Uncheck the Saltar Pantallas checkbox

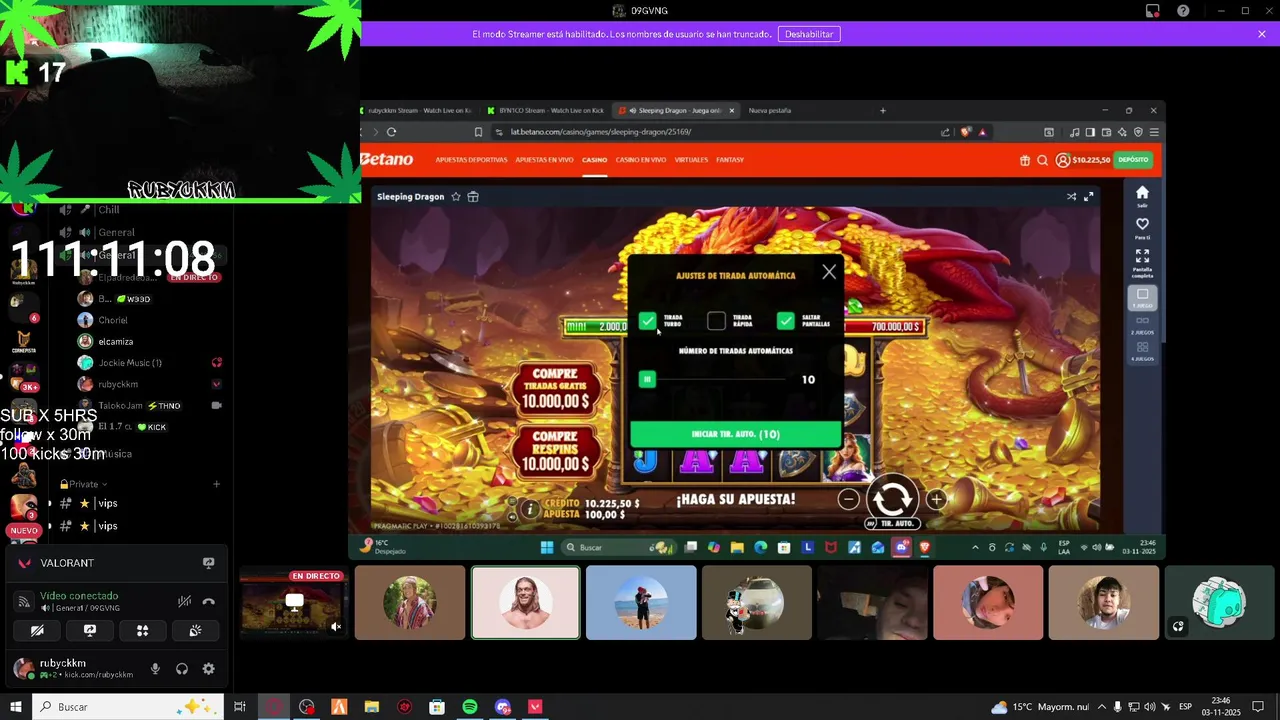point(786,321)
